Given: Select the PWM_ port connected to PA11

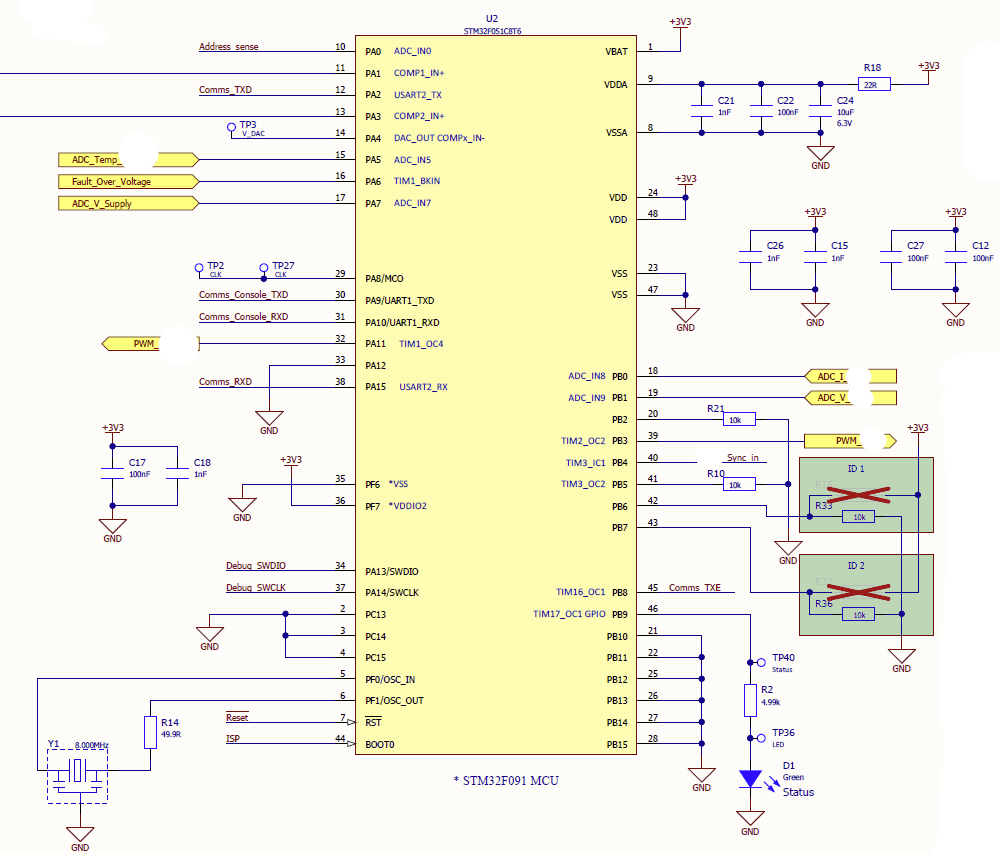Looking at the screenshot, I should pyautogui.click(x=150, y=344).
